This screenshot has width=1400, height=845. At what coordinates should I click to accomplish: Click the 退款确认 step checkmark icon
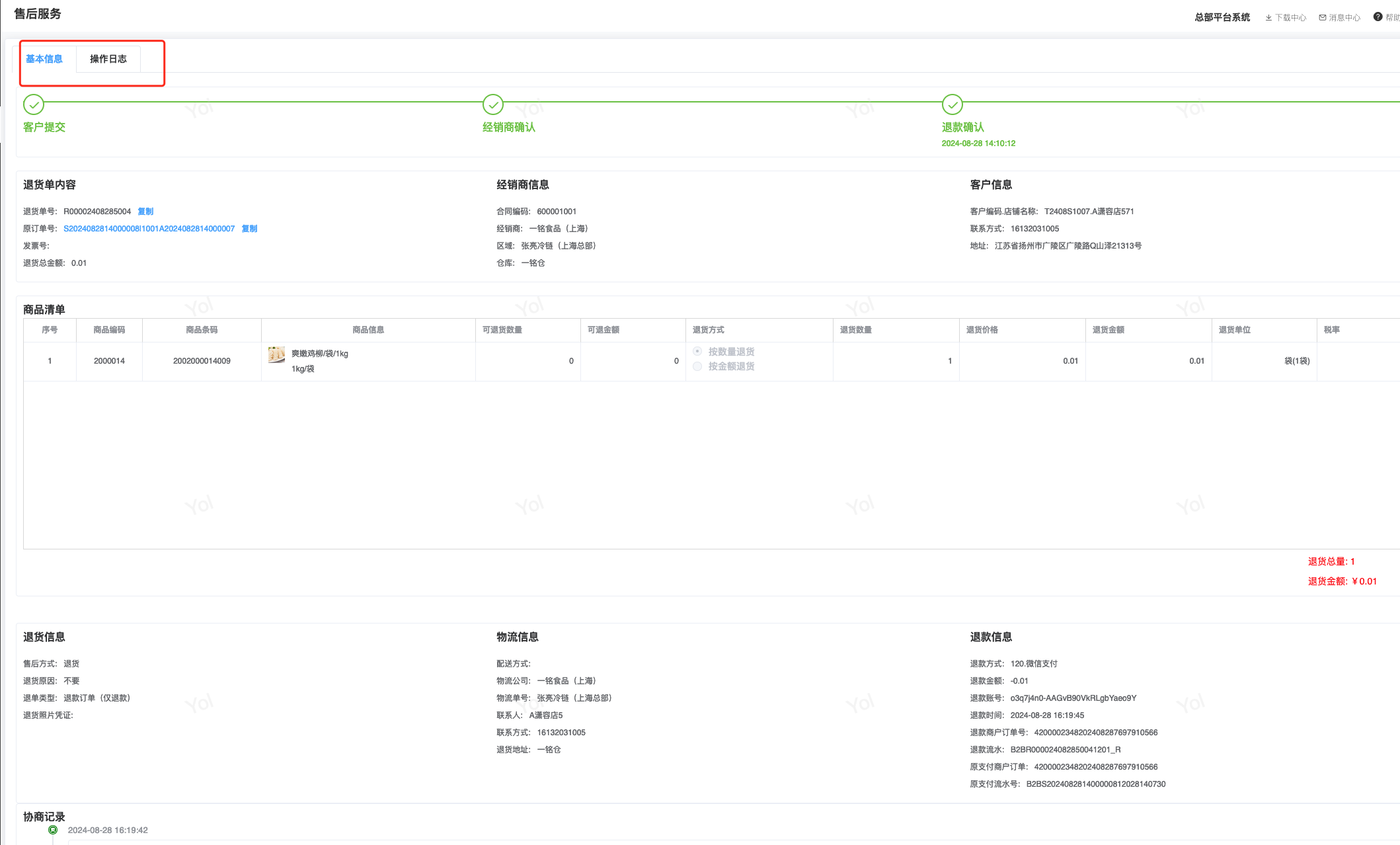[953, 104]
